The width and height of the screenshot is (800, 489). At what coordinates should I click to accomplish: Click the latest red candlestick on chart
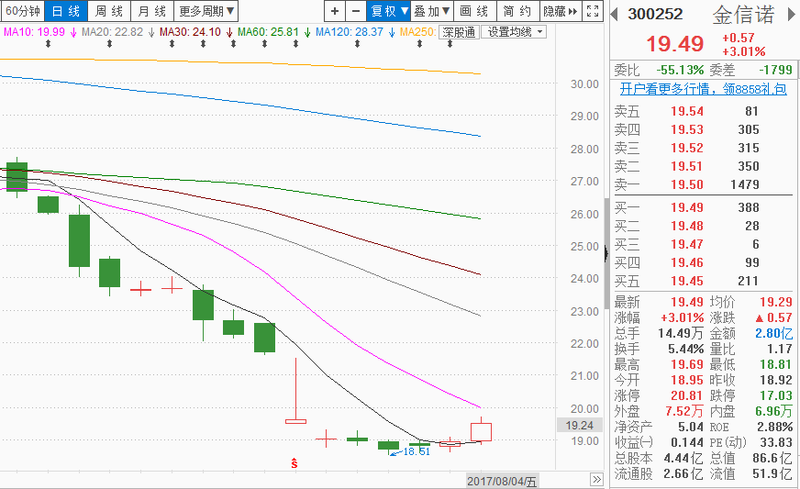tap(481, 431)
